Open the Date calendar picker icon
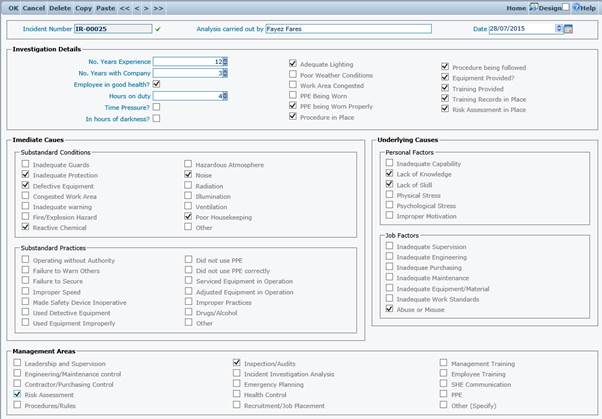 tap(569, 29)
